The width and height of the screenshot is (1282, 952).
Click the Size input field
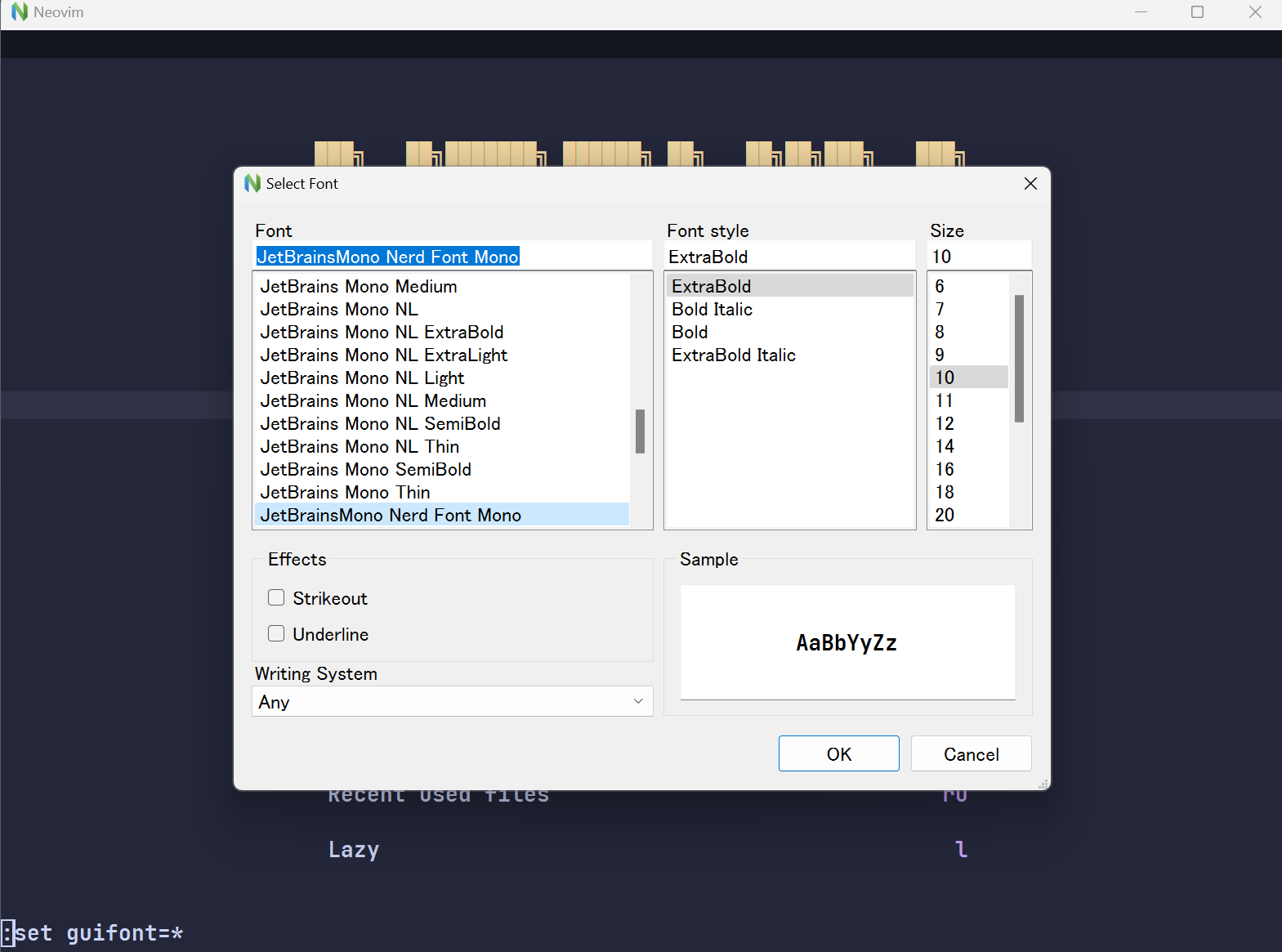click(x=980, y=257)
